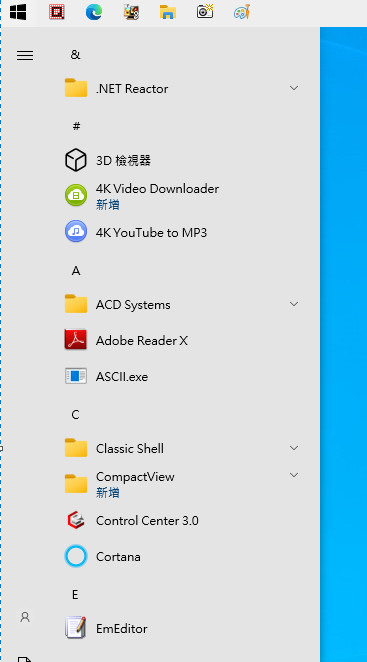The width and height of the screenshot is (367, 662).
Task: Click the EmEditor notepad icon
Action: pyautogui.click(x=76, y=628)
